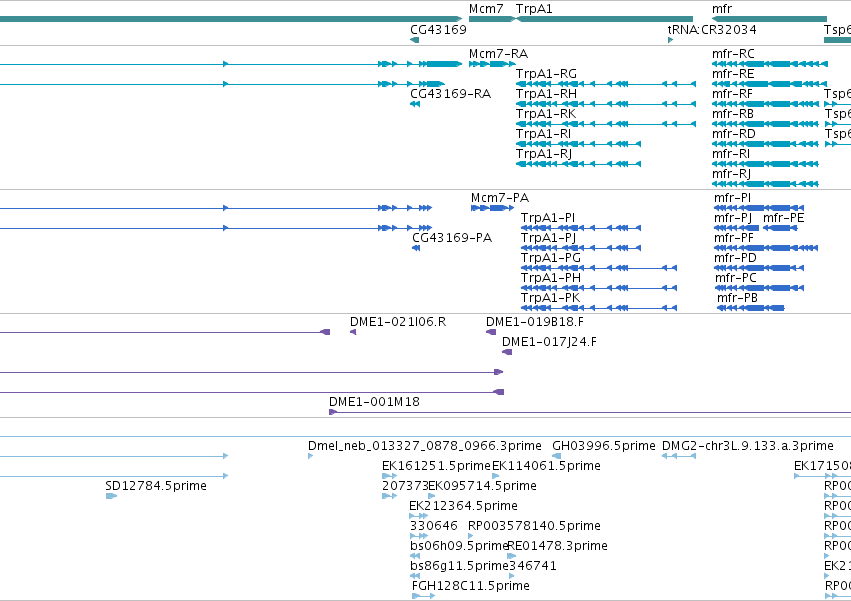Click the RP003578140.5prime EST label

tap(534, 527)
